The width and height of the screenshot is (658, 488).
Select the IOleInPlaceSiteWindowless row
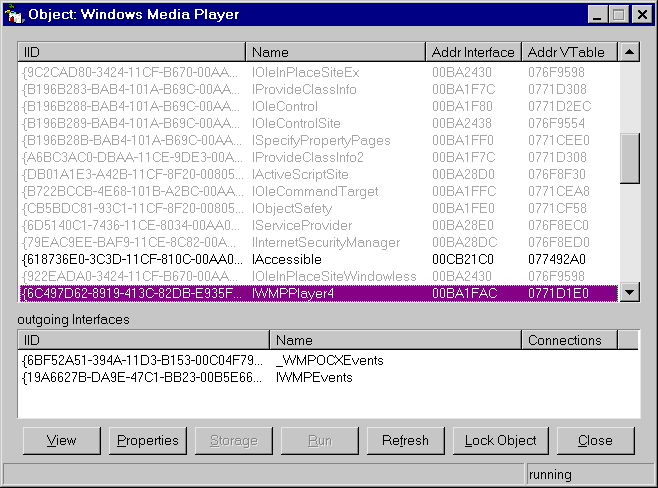pyautogui.click(x=319, y=276)
